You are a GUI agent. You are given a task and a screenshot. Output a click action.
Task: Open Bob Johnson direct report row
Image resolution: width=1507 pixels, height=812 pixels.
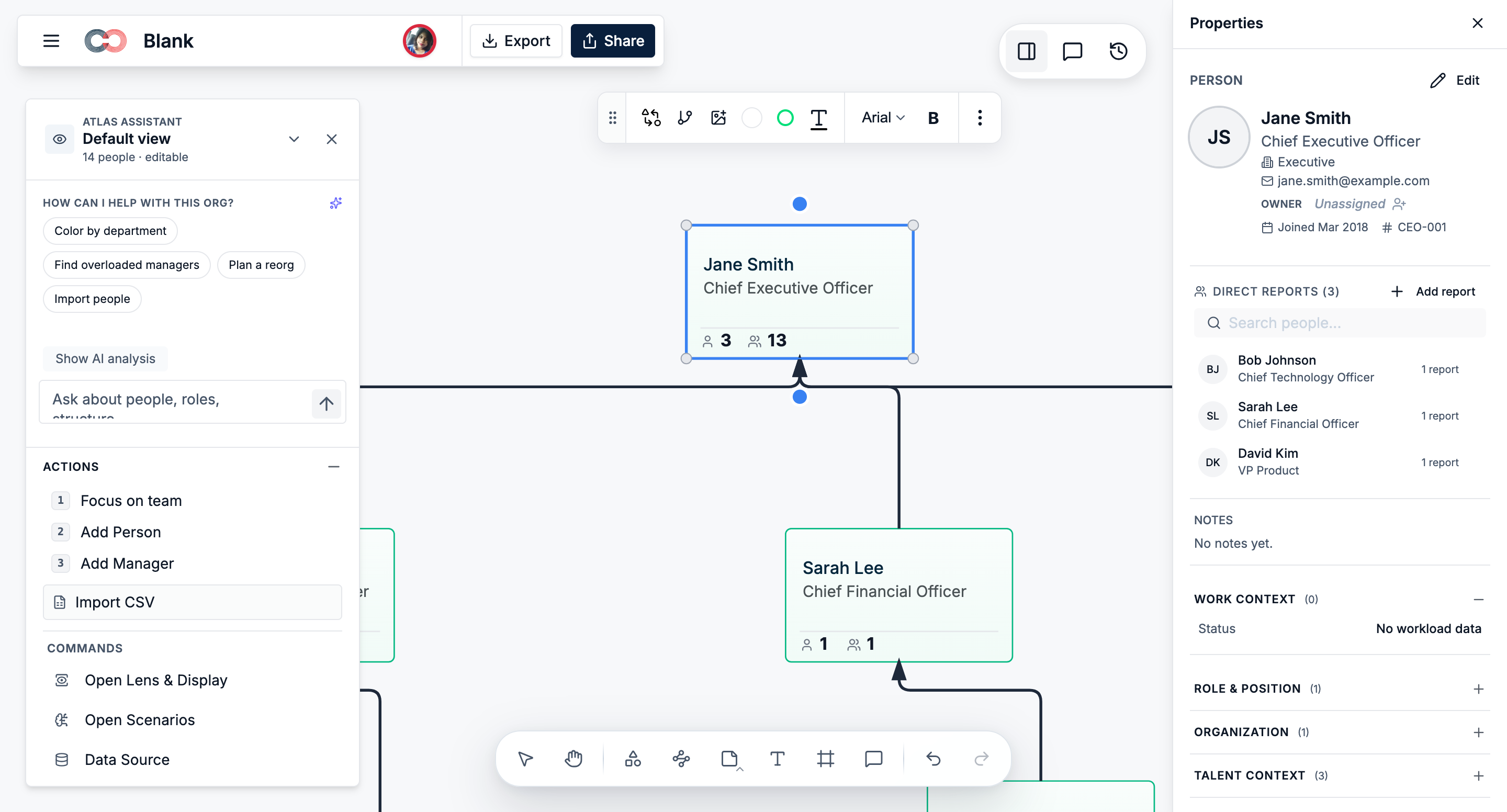pyautogui.click(x=1340, y=369)
